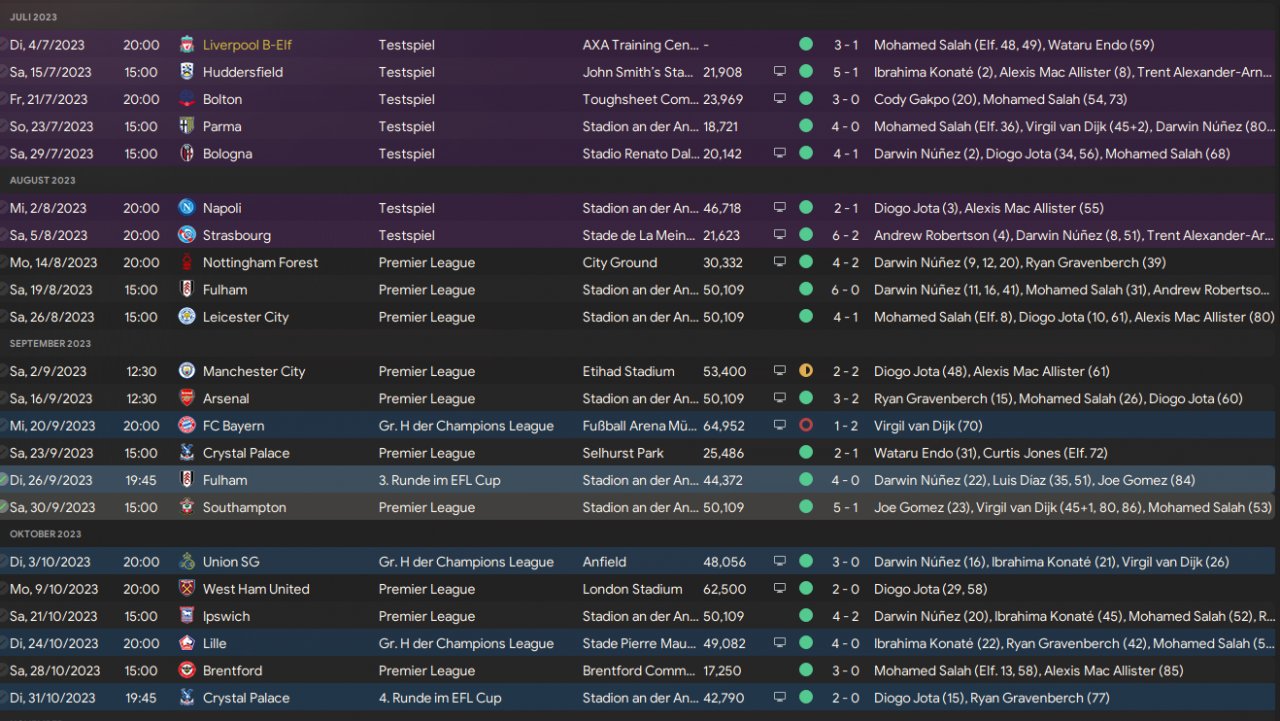Open the Manchester City crest icon
Screen dimensions: 1280x721
[186, 371]
